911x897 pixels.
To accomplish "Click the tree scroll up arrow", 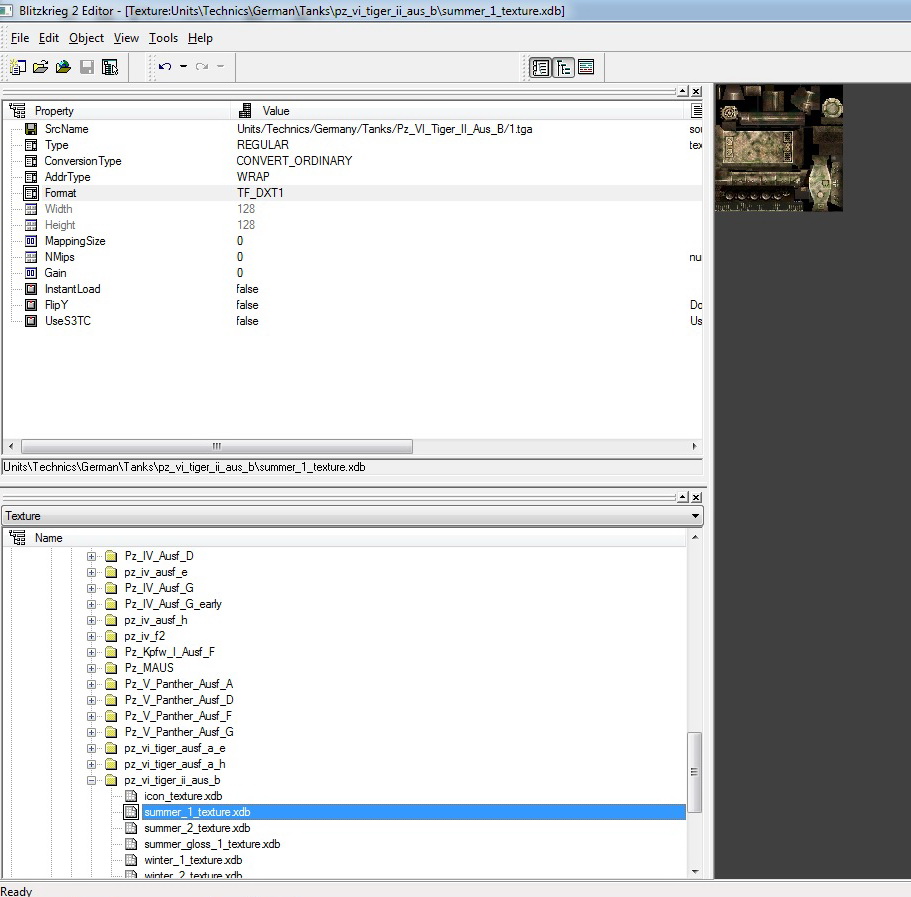I will 694,537.
